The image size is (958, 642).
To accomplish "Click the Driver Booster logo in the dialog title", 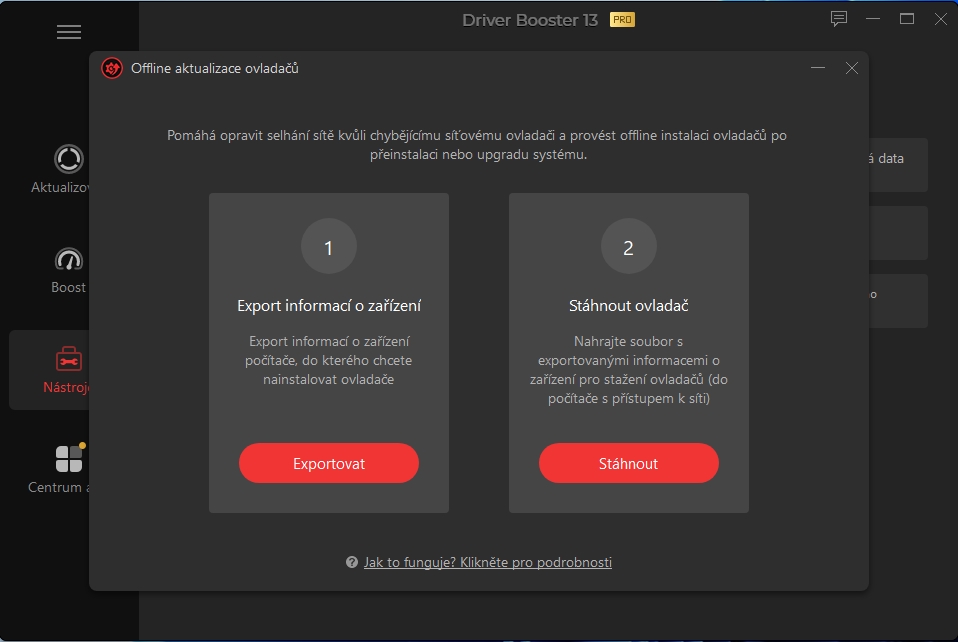I will tap(112, 68).
